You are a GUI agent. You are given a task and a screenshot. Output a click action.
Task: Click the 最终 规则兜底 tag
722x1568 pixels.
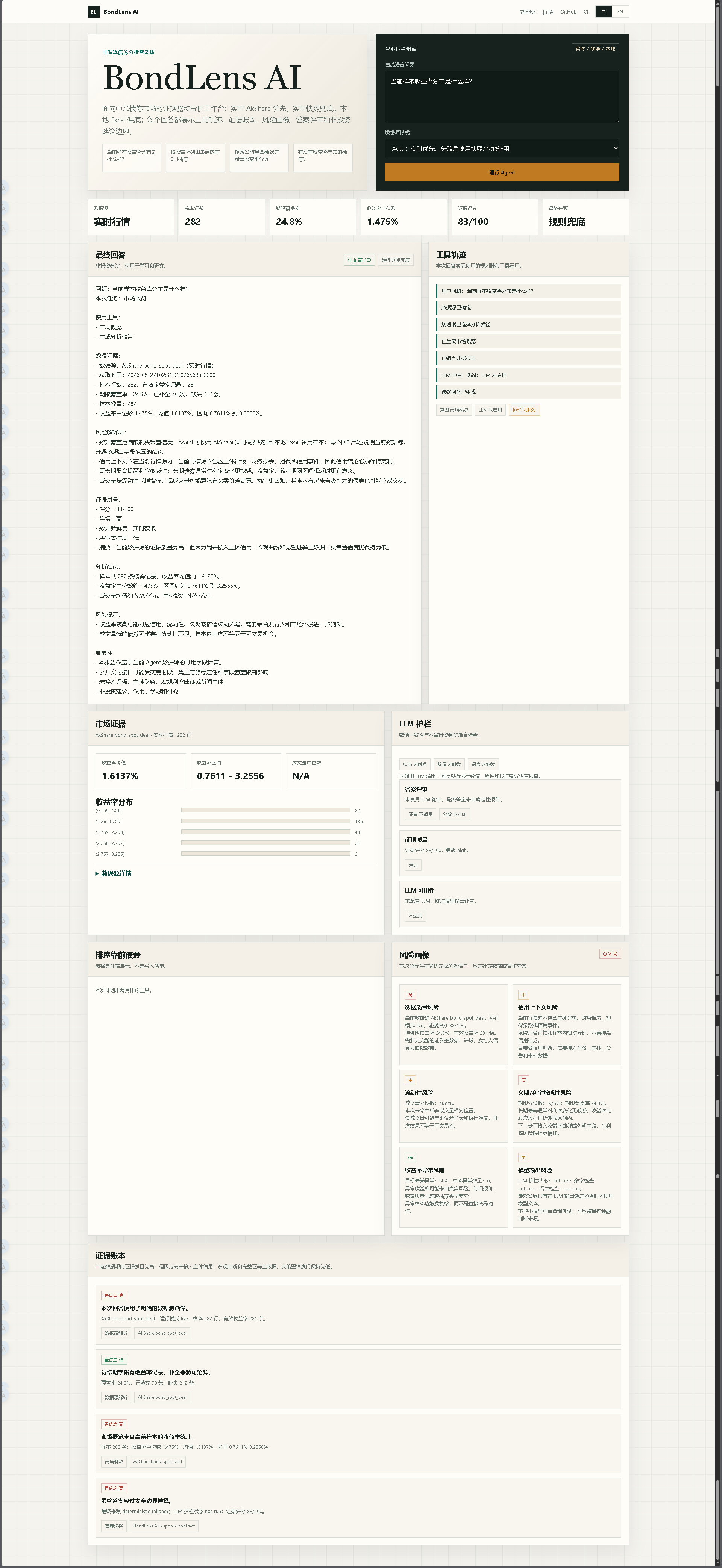(396, 260)
